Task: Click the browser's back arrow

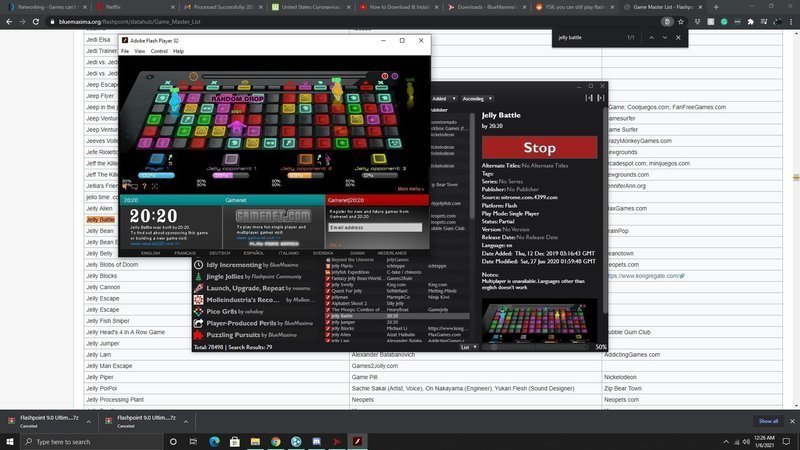Action: (x=9, y=22)
